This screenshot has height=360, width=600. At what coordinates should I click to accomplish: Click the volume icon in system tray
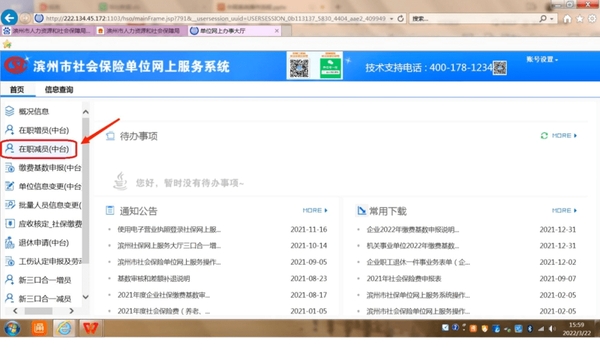[552, 329]
